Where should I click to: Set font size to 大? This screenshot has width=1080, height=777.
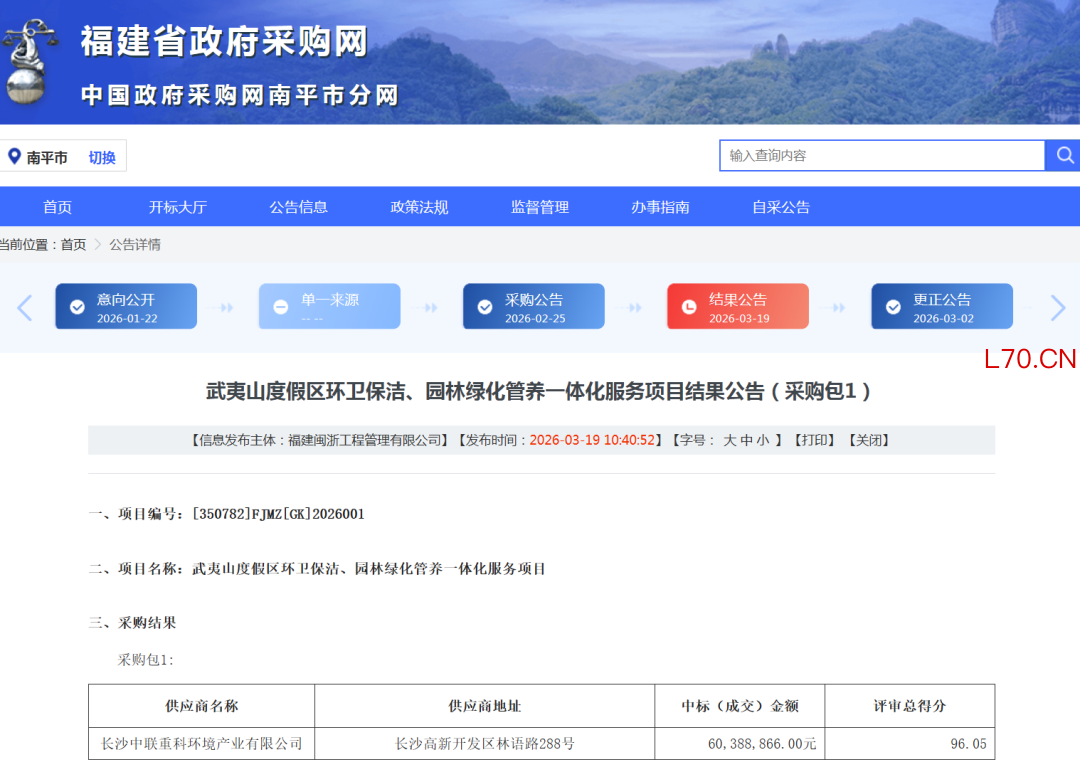pos(730,440)
